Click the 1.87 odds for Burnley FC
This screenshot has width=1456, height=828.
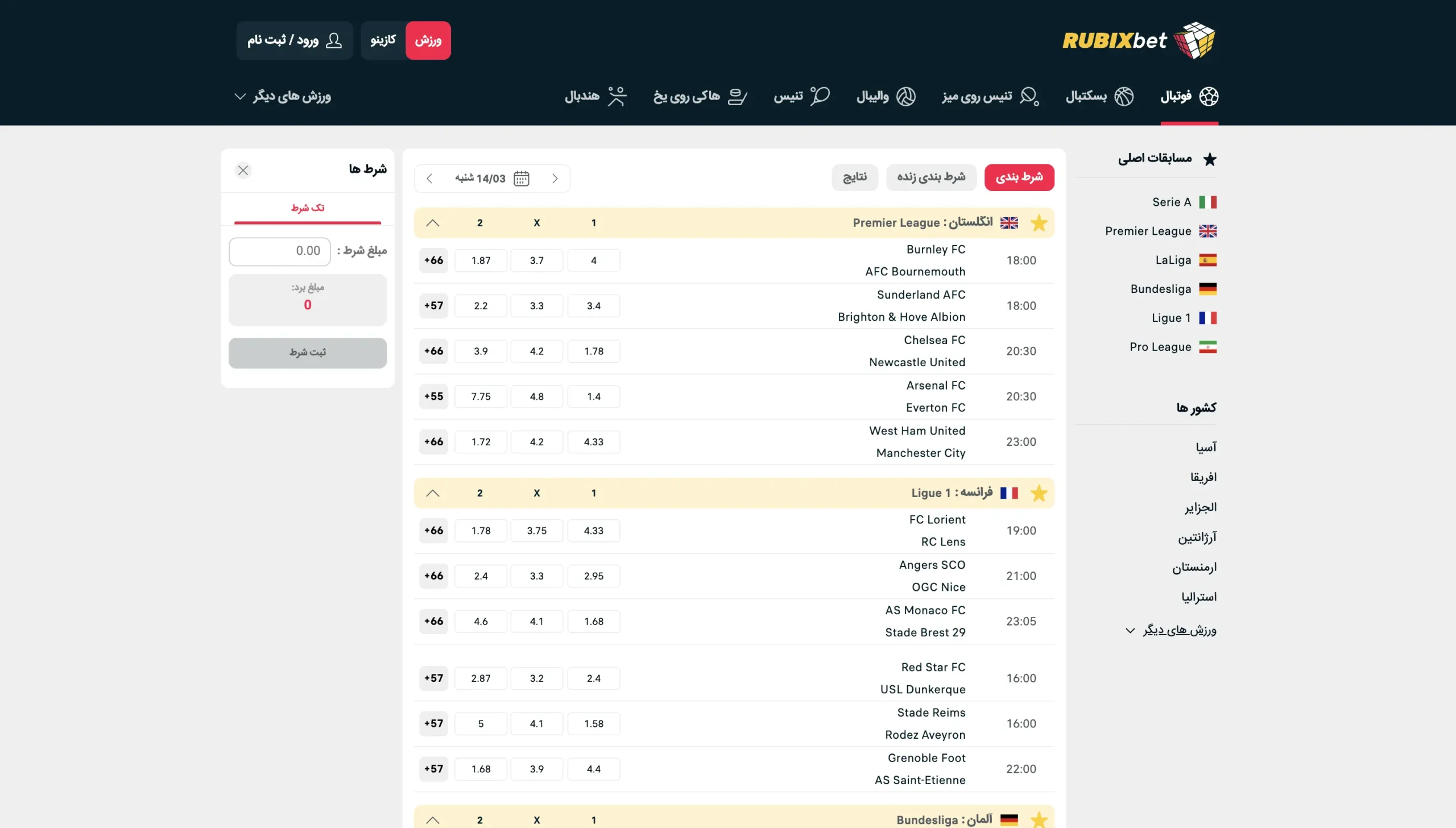[481, 260]
